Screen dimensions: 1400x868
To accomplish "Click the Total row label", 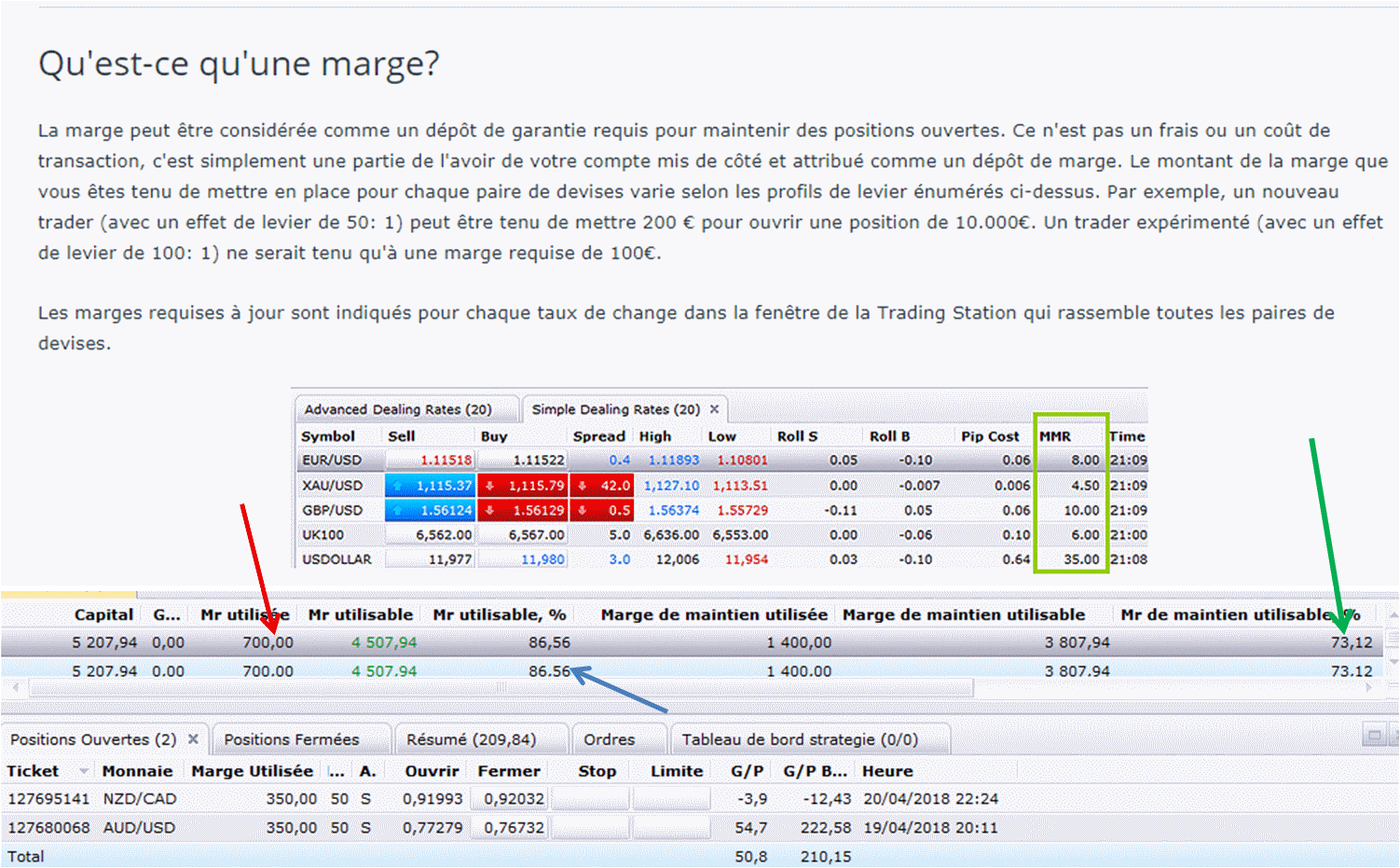I will 25,857.
